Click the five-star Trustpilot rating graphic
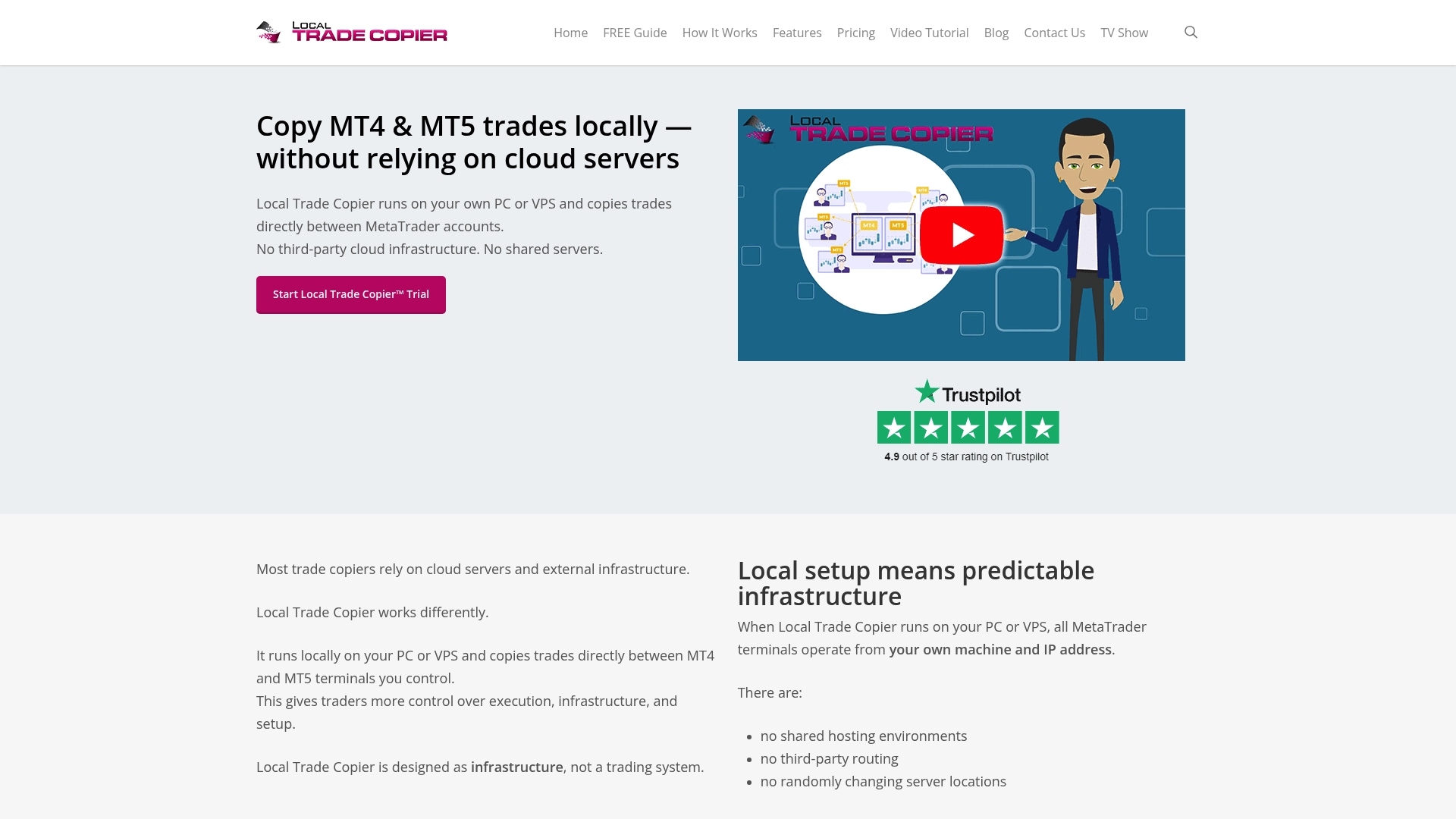Image resolution: width=1456 pixels, height=819 pixels. [968, 427]
